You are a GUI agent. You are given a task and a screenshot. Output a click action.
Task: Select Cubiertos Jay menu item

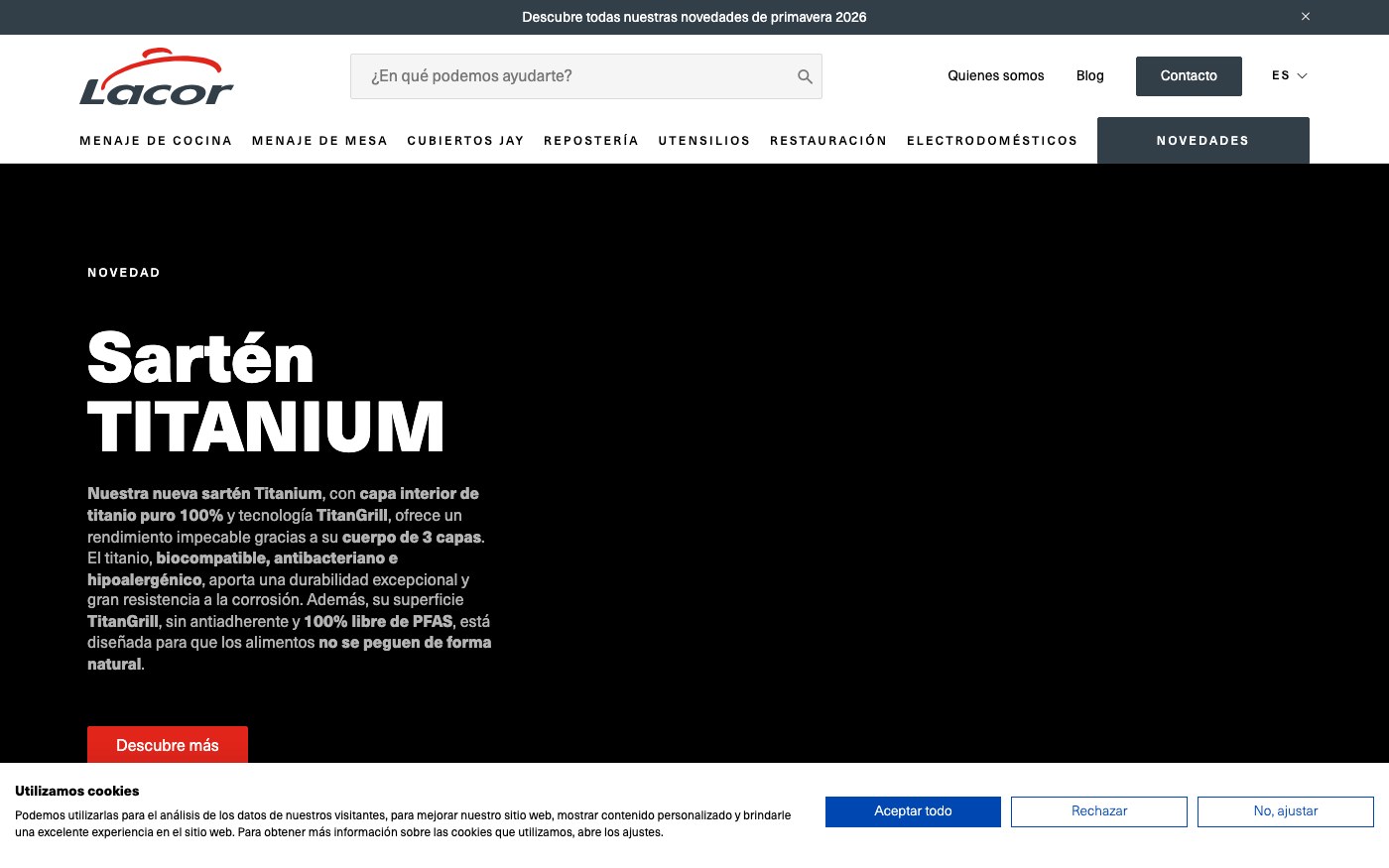pyautogui.click(x=465, y=141)
